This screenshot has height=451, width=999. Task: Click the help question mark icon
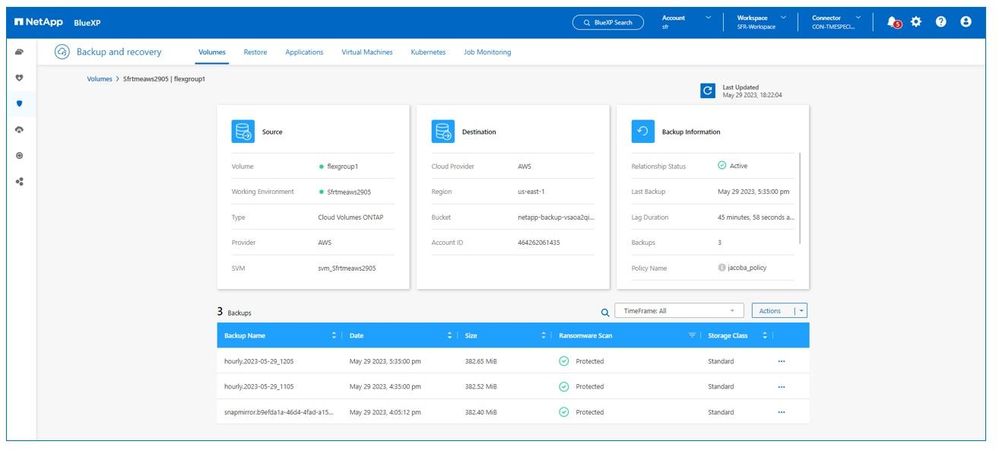point(941,22)
